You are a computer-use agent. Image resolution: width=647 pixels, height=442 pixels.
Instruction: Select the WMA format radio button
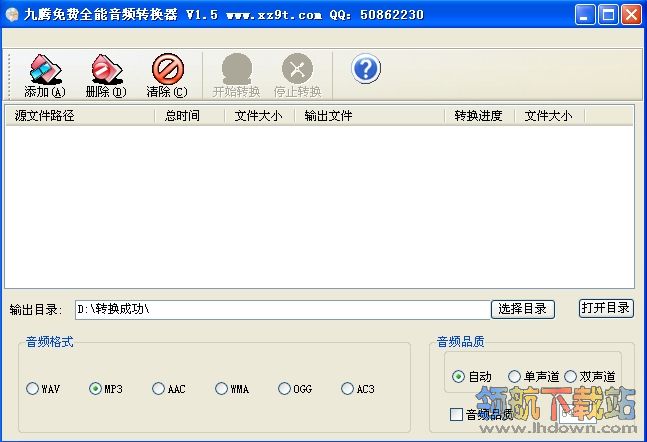click(x=222, y=388)
